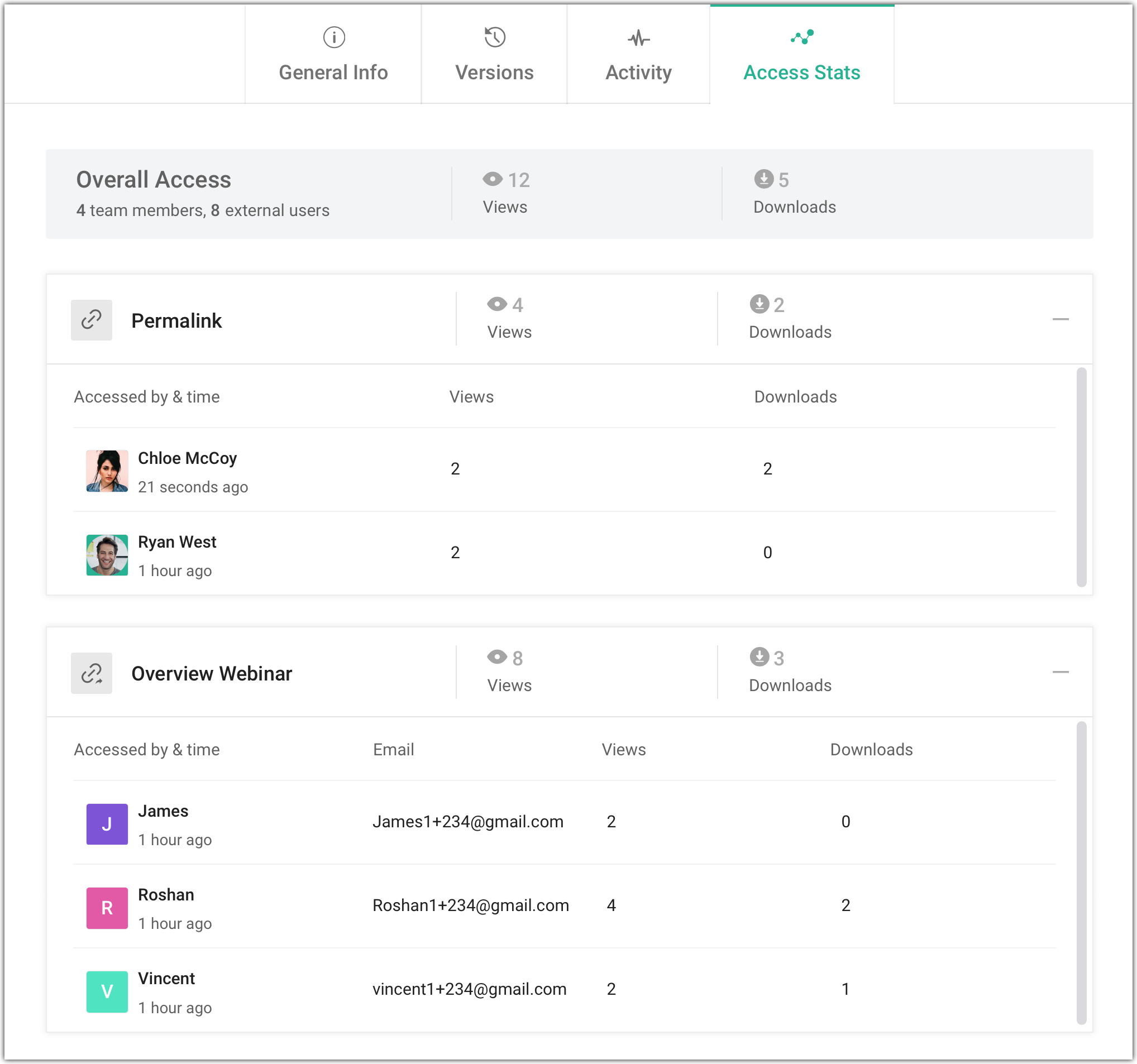Screen dimensions: 1137x1064
Task: Click the Overview Webinar list scrollbar
Action: pos(1081,873)
